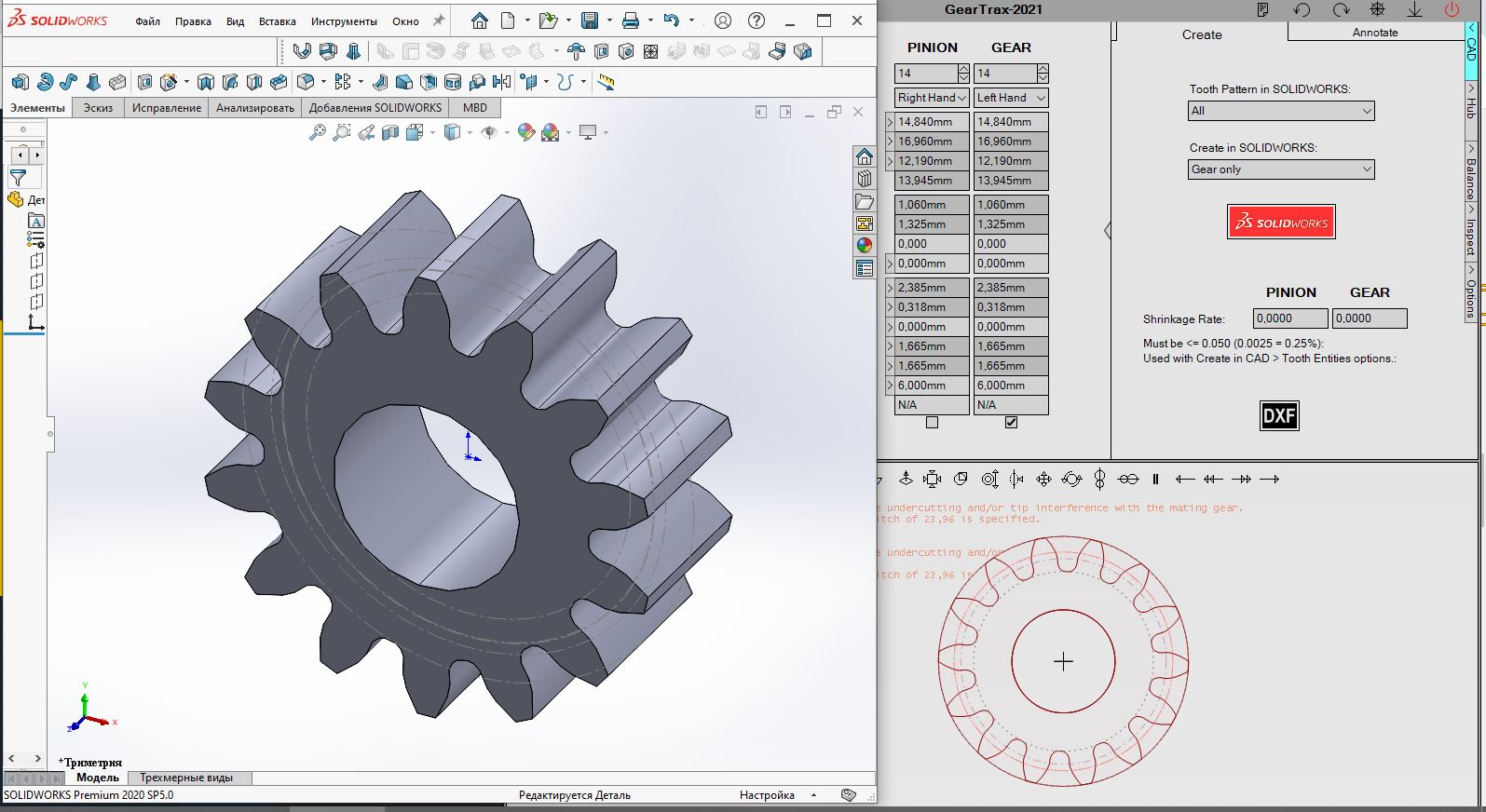Click the GearTrax undo arrow icon
The image size is (1486, 812).
point(1302,9)
